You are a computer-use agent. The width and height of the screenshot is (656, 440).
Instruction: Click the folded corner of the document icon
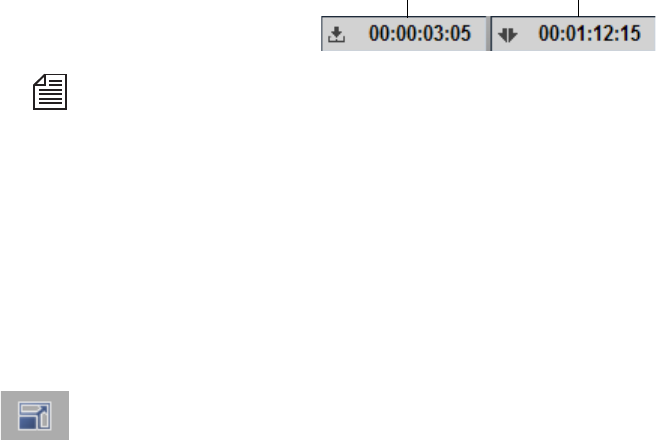tap(39, 80)
